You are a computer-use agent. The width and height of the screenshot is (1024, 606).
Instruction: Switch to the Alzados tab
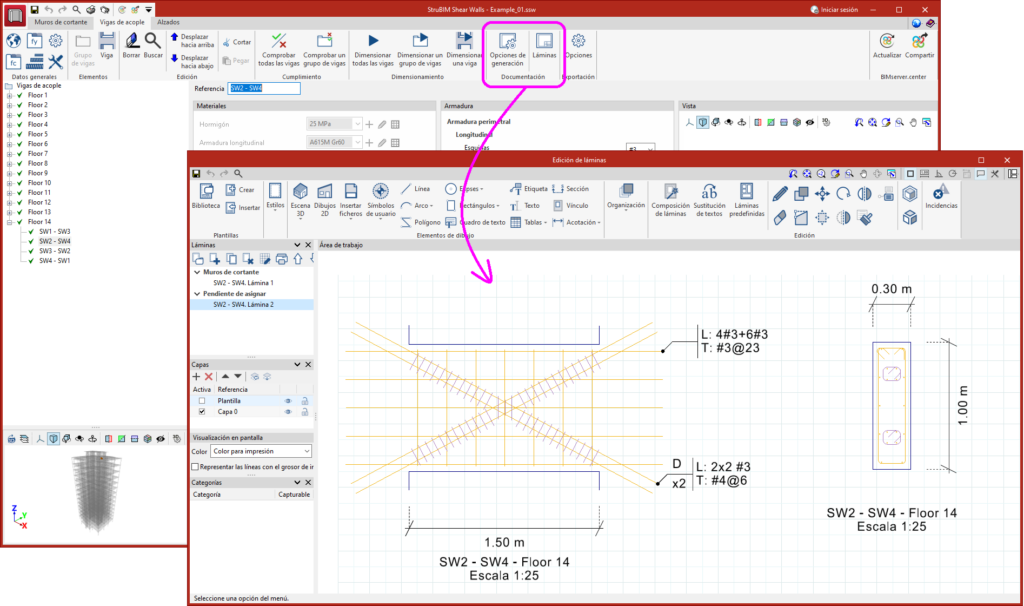pos(169,21)
